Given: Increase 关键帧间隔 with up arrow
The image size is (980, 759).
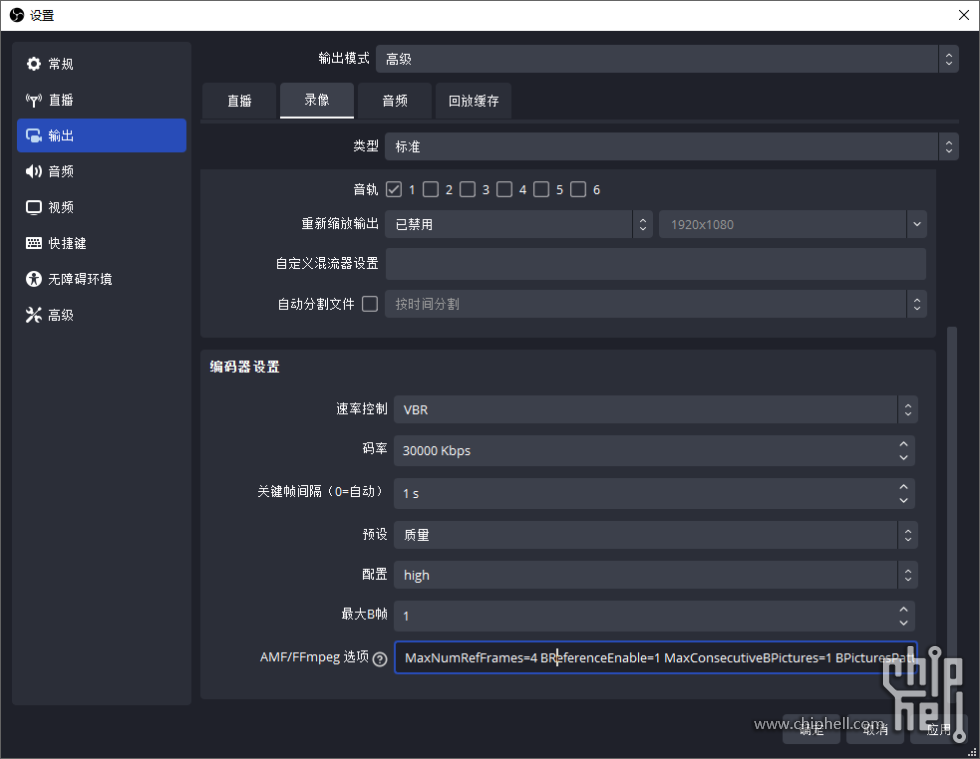Looking at the screenshot, I should click(904, 486).
